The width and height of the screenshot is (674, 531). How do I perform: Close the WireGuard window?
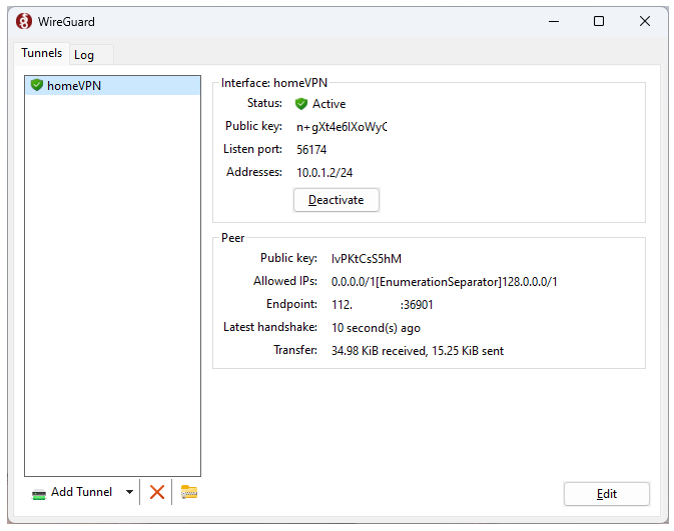coord(645,21)
